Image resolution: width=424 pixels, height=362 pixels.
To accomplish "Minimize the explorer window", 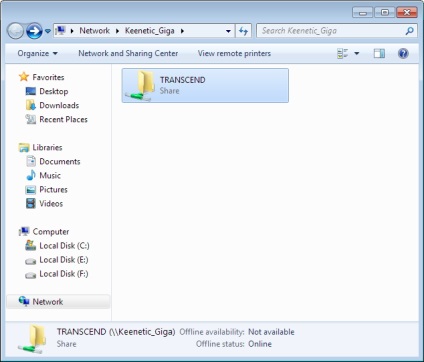I will click(363, 13).
